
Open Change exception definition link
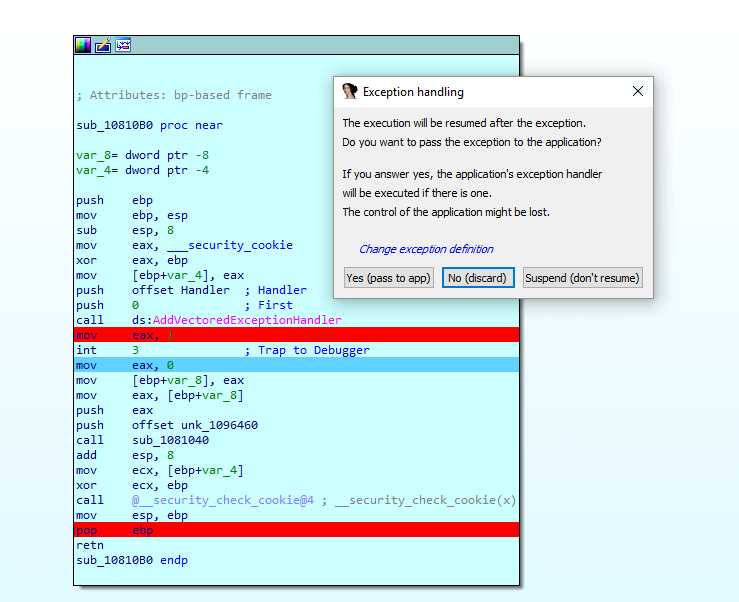point(426,249)
